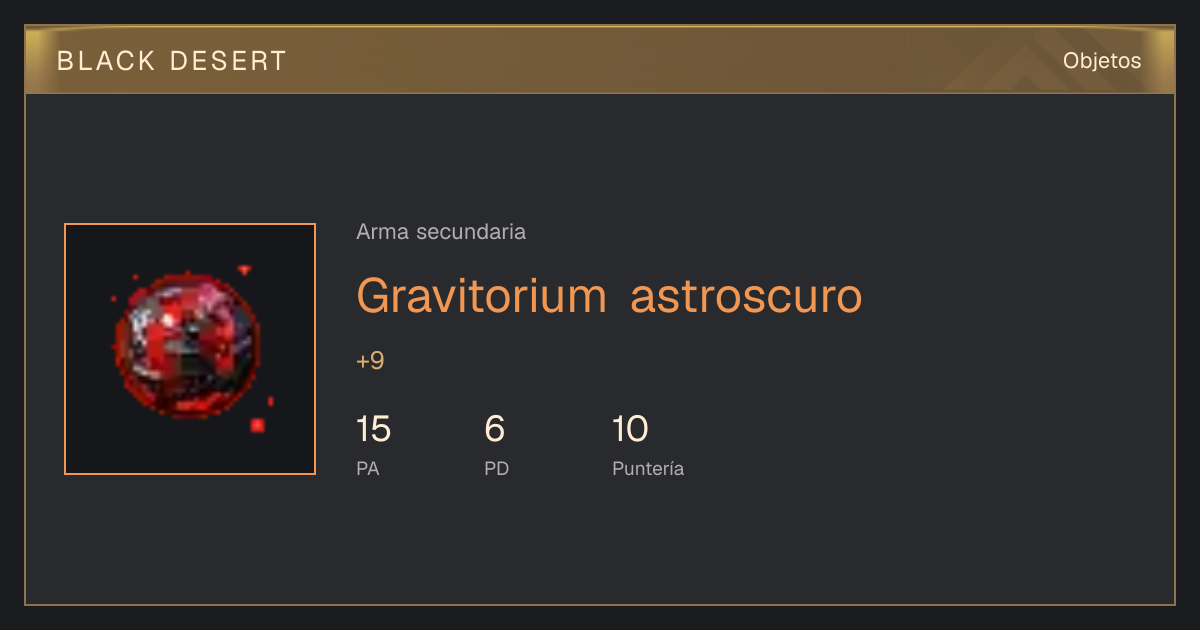Click the Gravitorium astroscuro red orb icon
The width and height of the screenshot is (1200, 630).
click(185, 343)
